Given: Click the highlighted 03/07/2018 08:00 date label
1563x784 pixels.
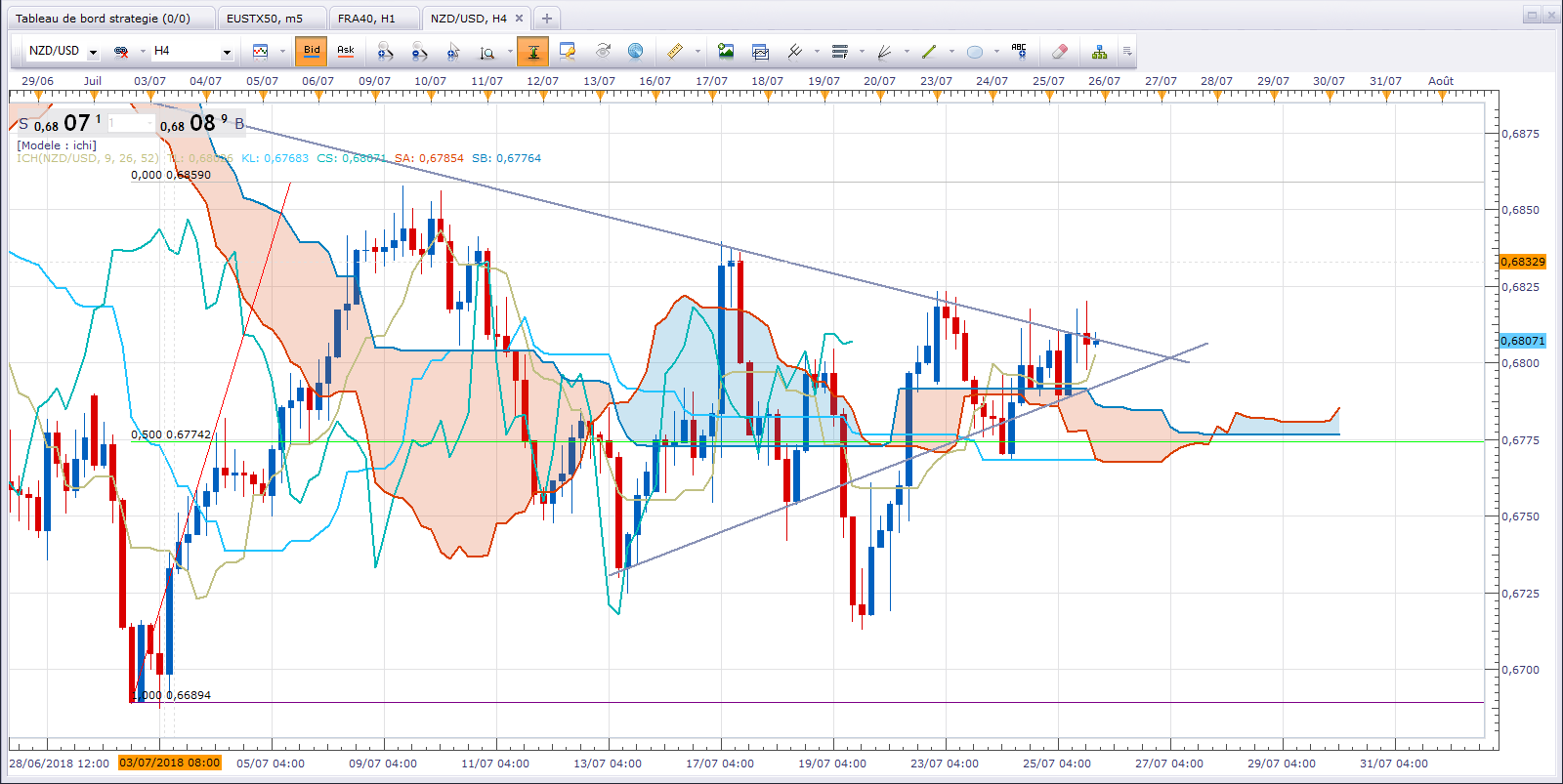Looking at the screenshot, I should (x=170, y=763).
